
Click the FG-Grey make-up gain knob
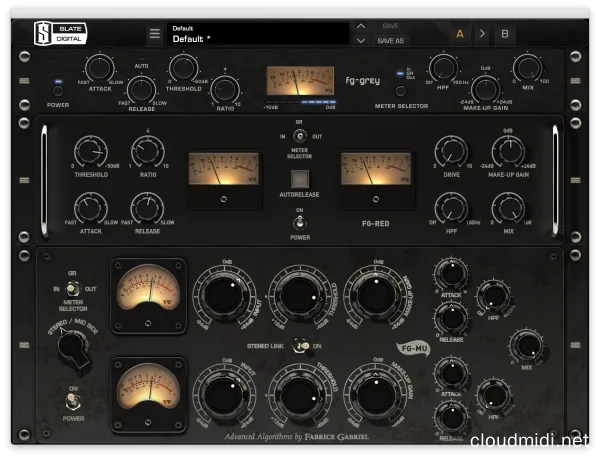click(485, 90)
